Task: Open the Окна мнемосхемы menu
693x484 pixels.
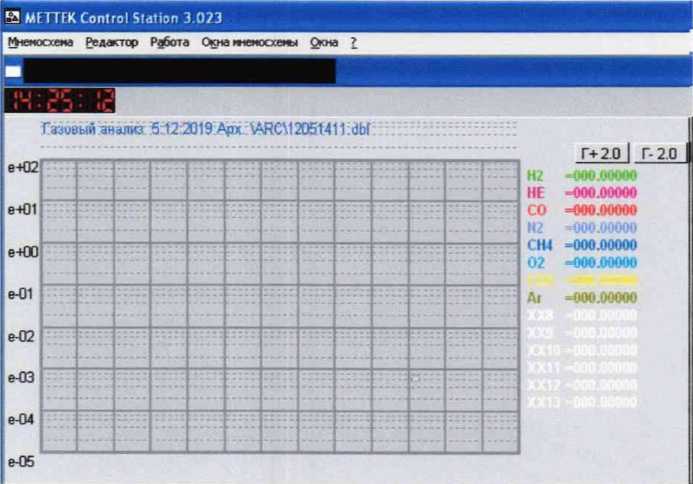Action: click(x=249, y=43)
